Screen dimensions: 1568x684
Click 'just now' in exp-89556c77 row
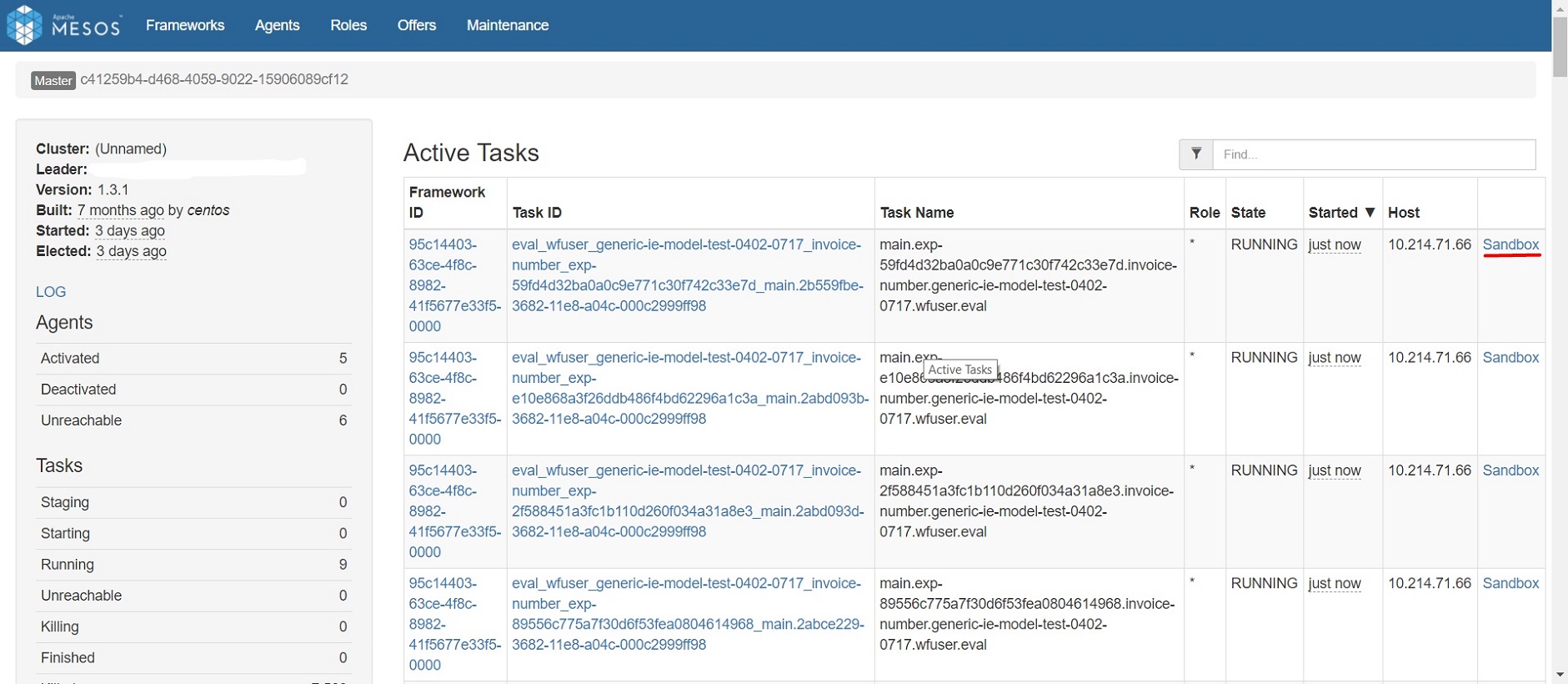pos(1335,583)
